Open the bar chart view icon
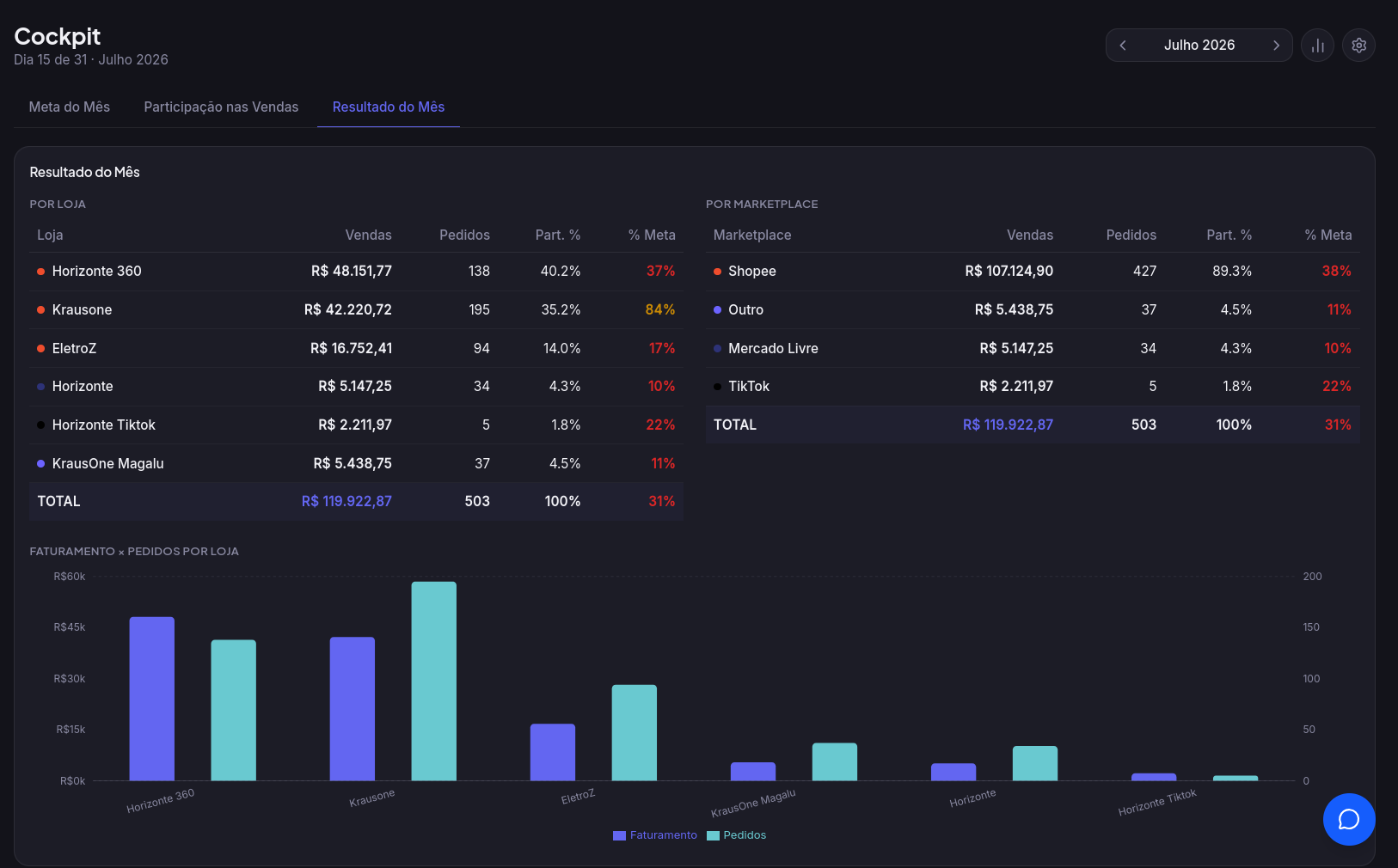Image resolution: width=1398 pixels, height=868 pixels. (x=1317, y=46)
